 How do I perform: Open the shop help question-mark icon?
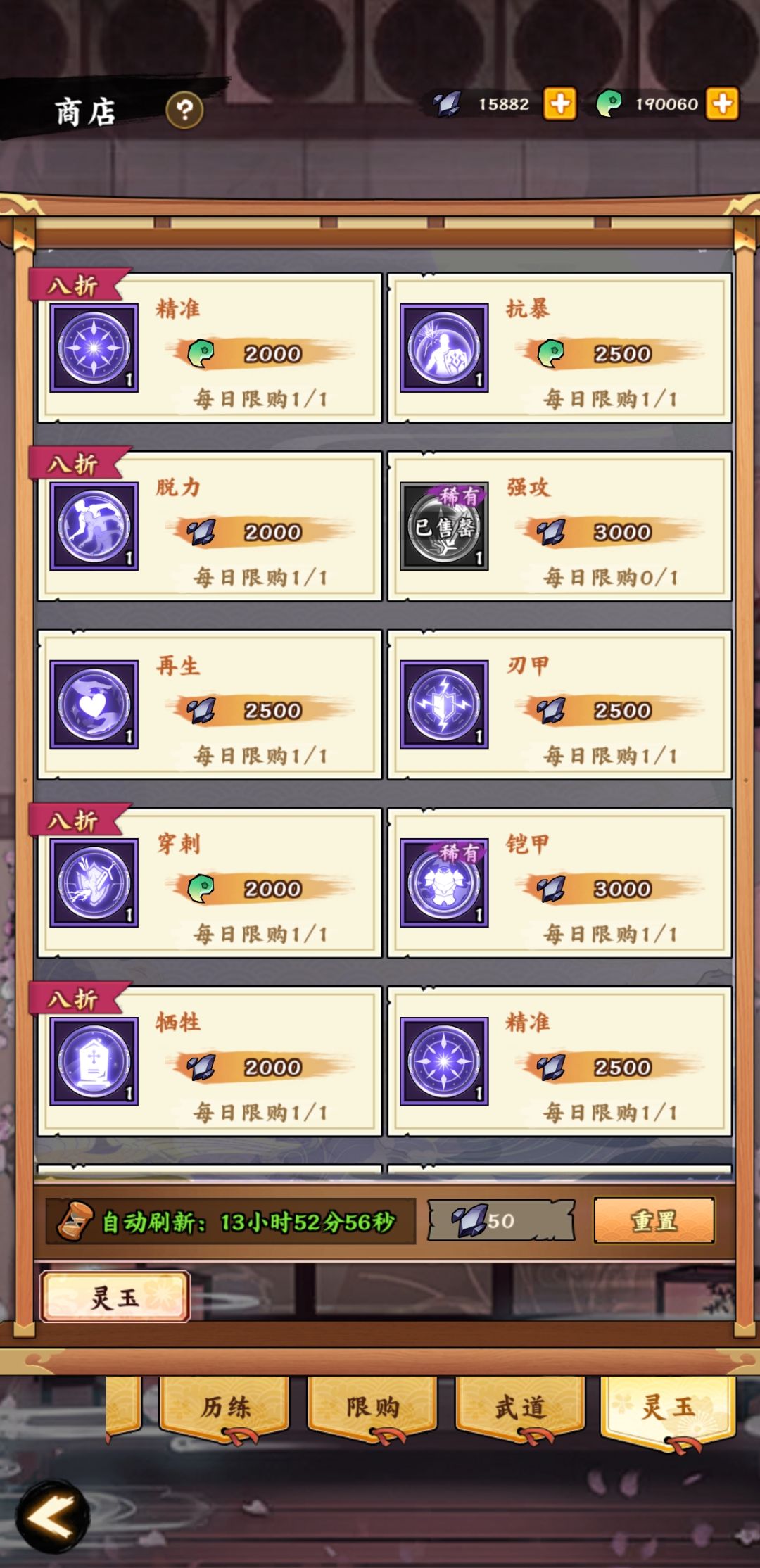click(x=184, y=110)
